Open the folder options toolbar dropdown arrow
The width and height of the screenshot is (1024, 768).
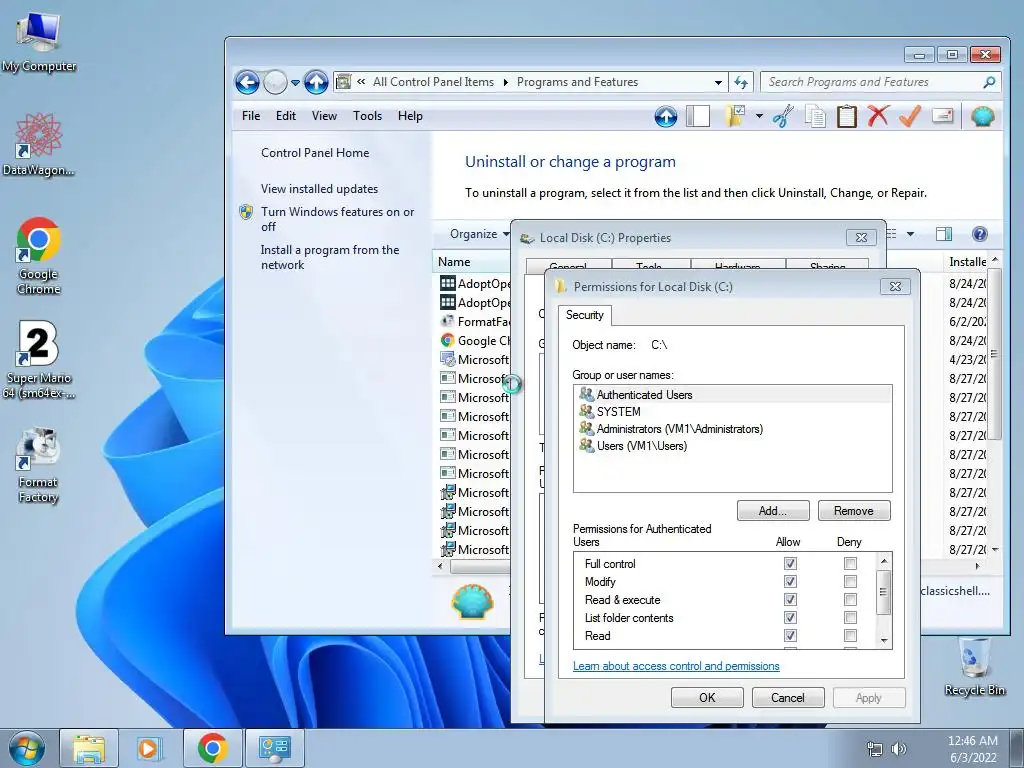(x=759, y=117)
